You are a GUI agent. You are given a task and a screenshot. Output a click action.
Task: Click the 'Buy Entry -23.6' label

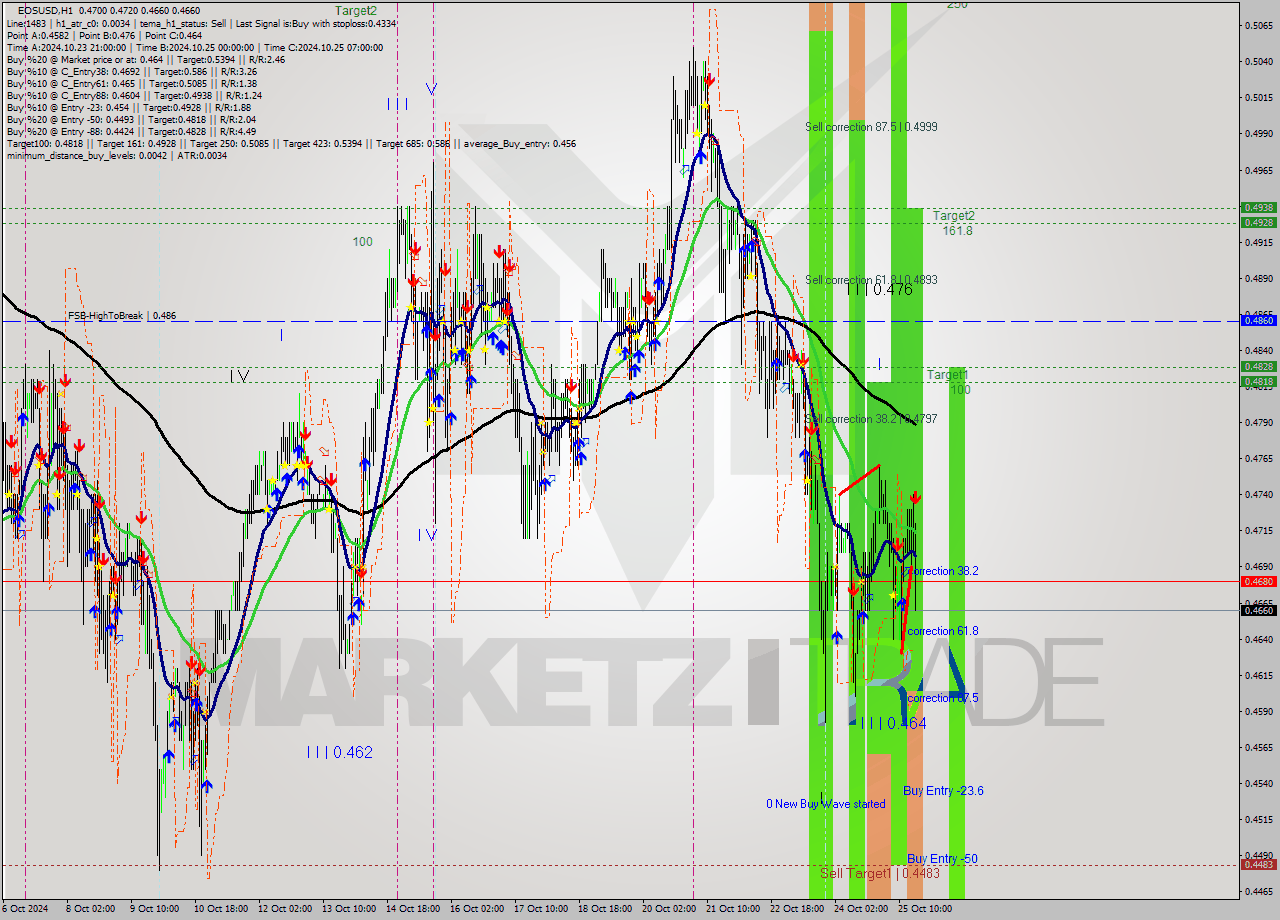(943, 791)
